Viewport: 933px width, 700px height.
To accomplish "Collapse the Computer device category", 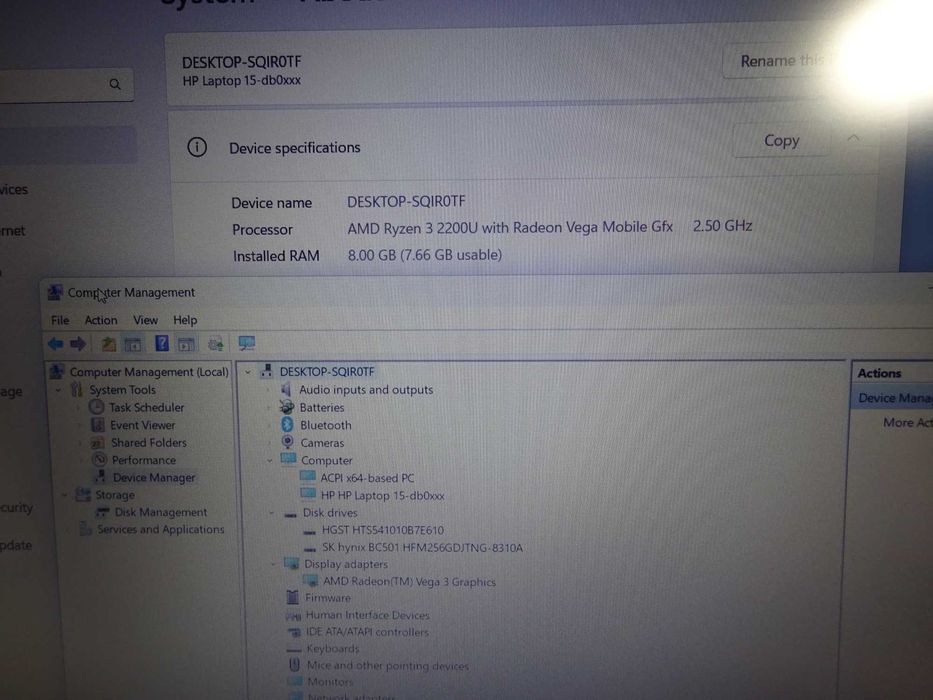I will point(270,460).
